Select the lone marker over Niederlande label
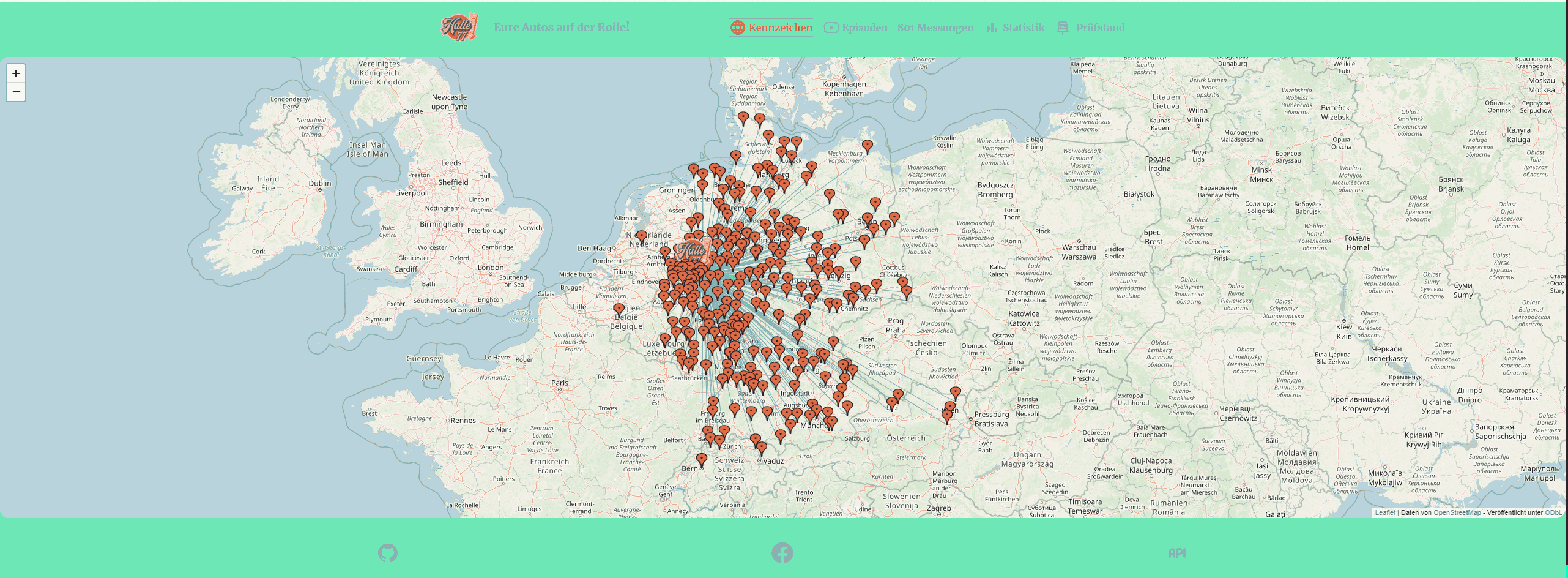The image size is (1568, 578). [642, 236]
